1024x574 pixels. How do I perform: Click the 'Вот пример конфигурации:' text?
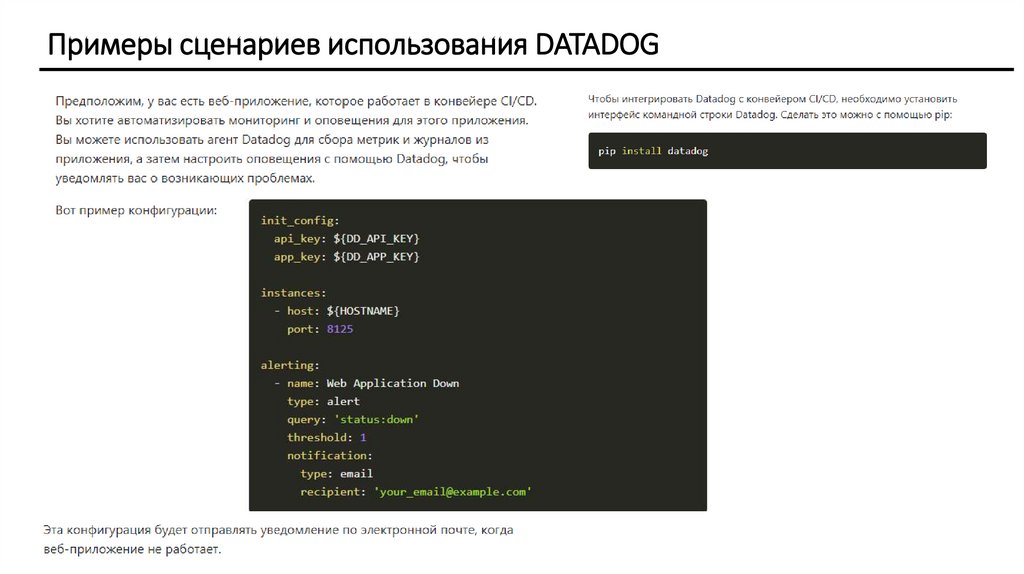point(136,210)
